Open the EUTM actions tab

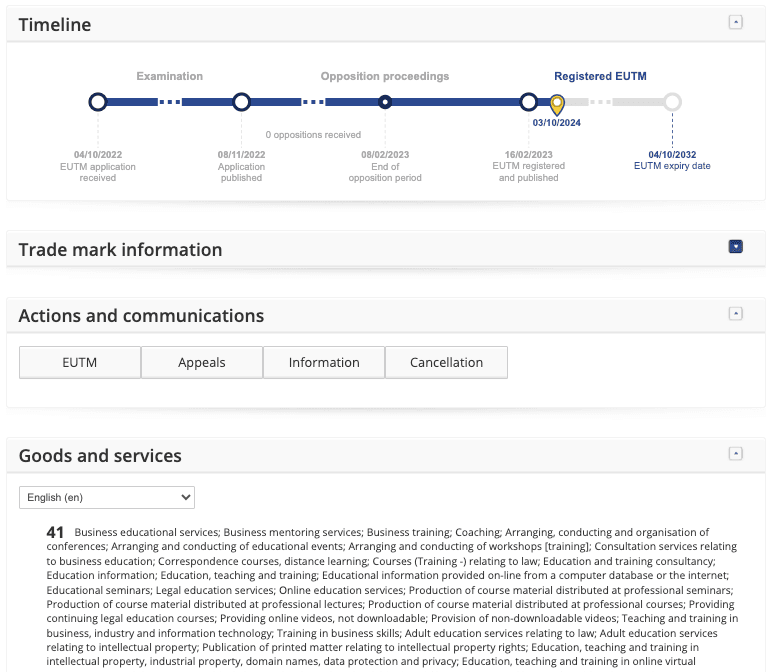tap(80, 363)
